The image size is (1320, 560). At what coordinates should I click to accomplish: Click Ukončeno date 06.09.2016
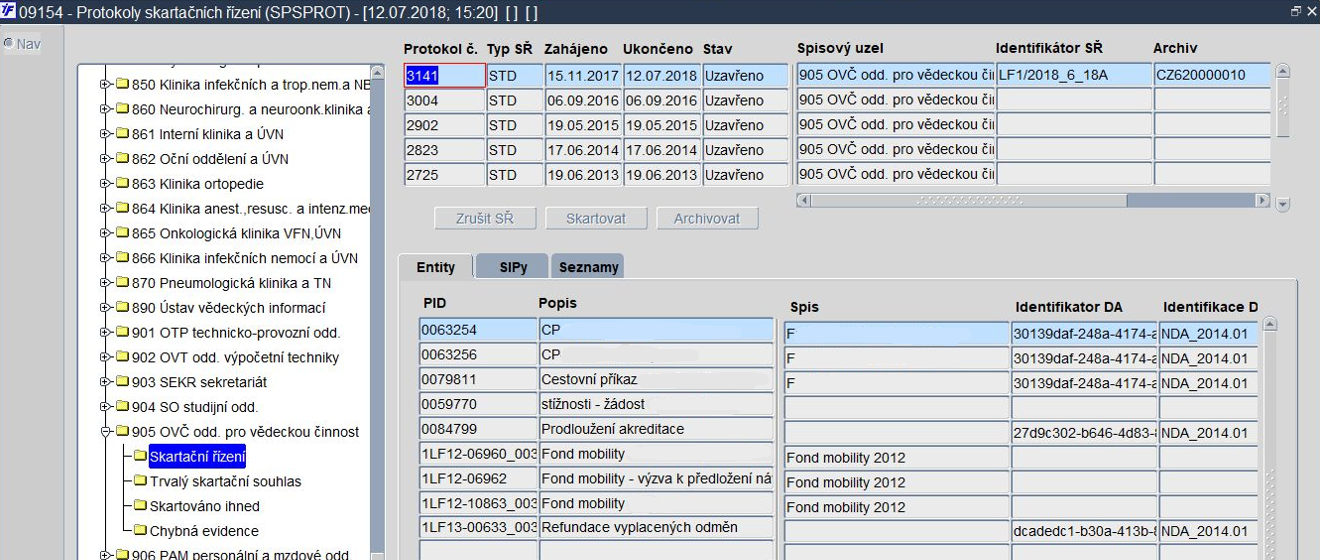(x=661, y=101)
